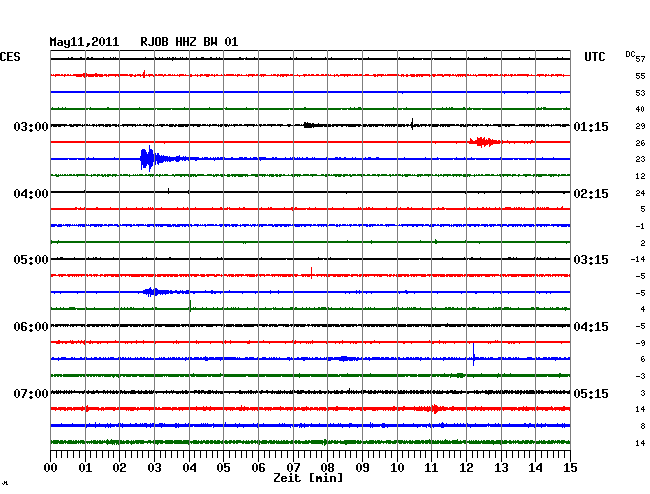Click the 03:15 UTC time label
Viewport: 650px width, 494px height.
(591, 260)
